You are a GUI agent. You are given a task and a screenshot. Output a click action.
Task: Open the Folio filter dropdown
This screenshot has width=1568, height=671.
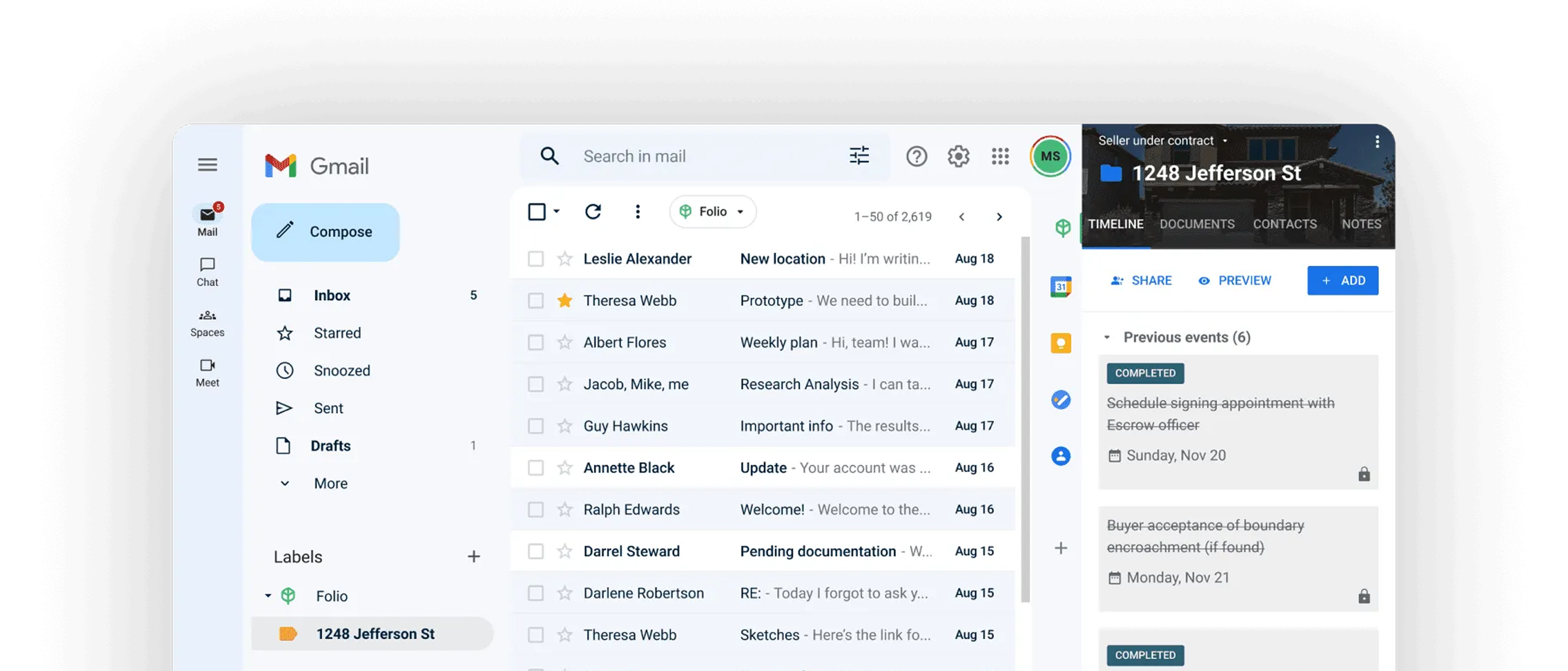point(713,212)
